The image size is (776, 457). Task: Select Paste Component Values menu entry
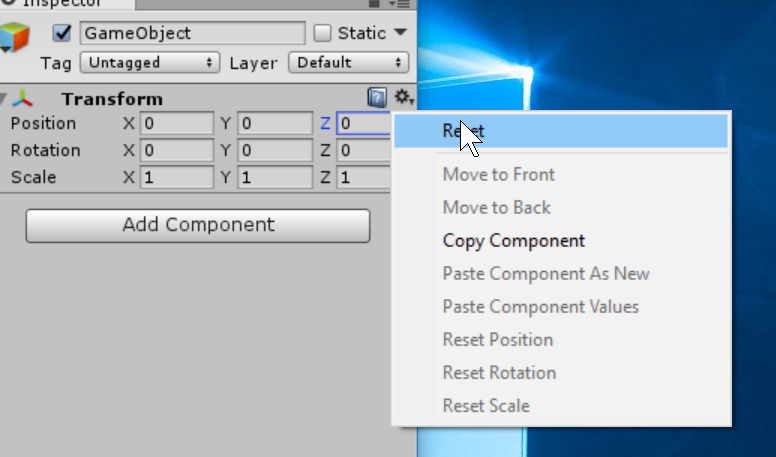click(540, 307)
